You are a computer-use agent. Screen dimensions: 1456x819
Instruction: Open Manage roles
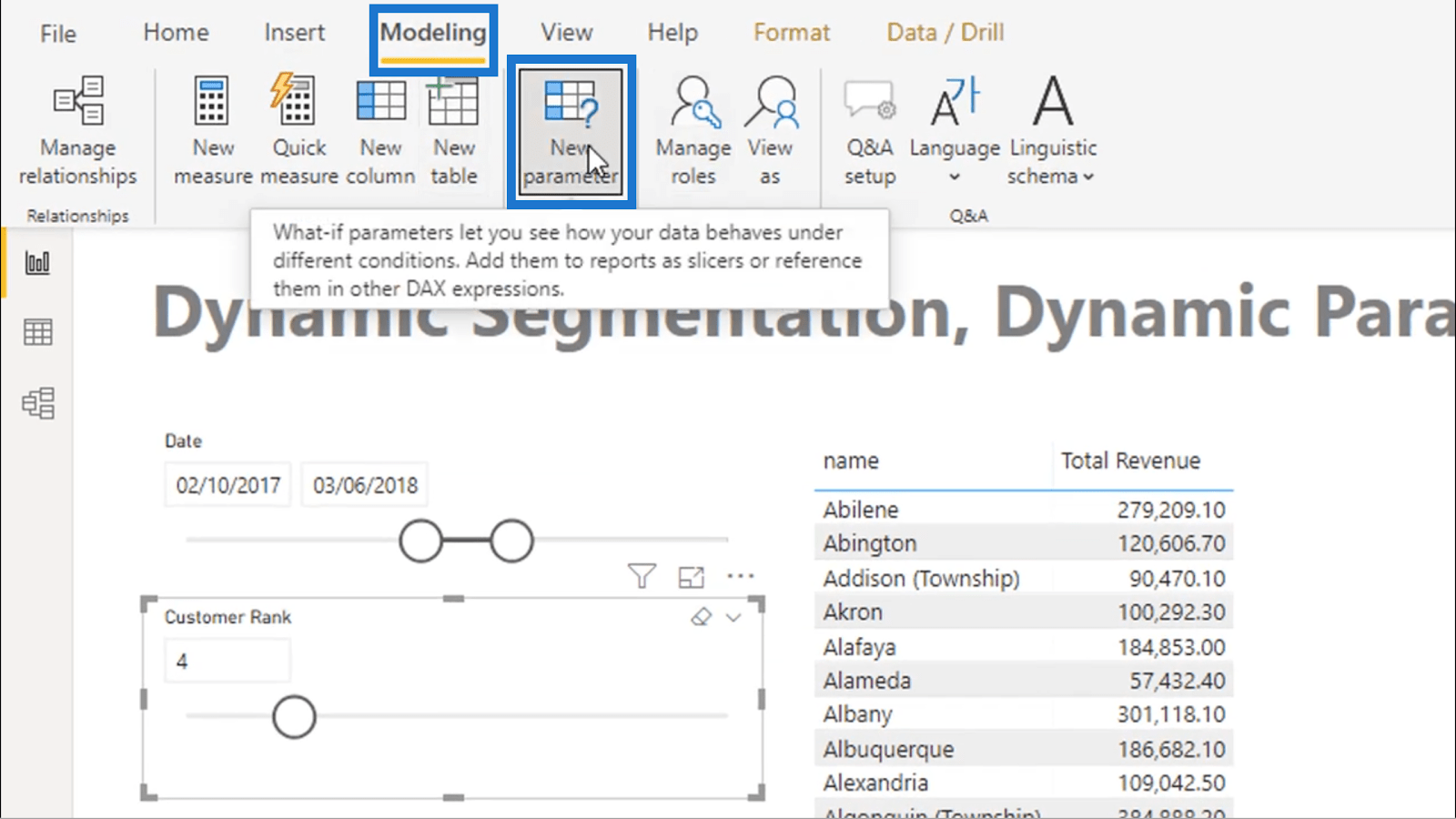pyautogui.click(x=693, y=132)
